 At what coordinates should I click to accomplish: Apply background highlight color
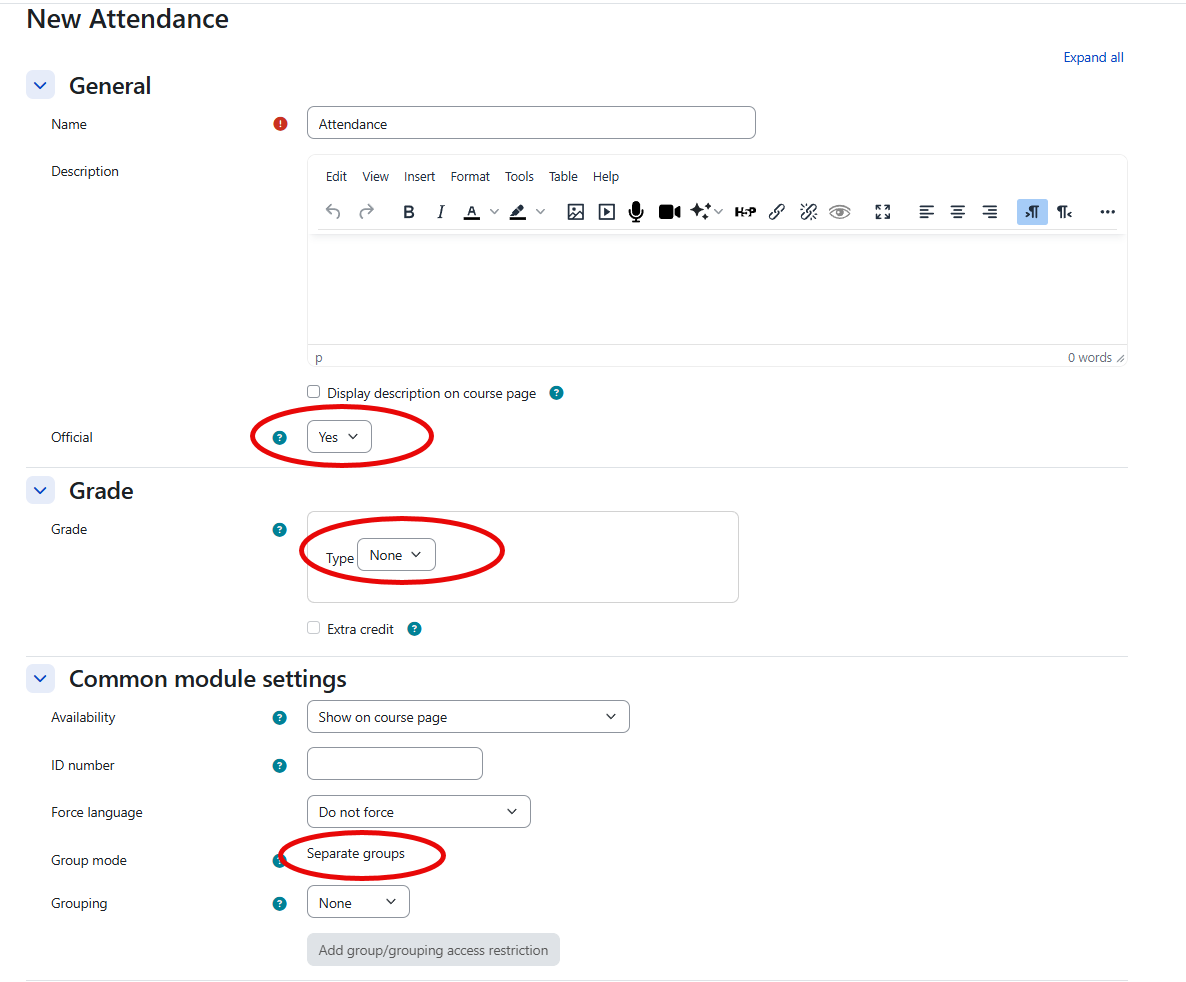pyautogui.click(x=517, y=212)
